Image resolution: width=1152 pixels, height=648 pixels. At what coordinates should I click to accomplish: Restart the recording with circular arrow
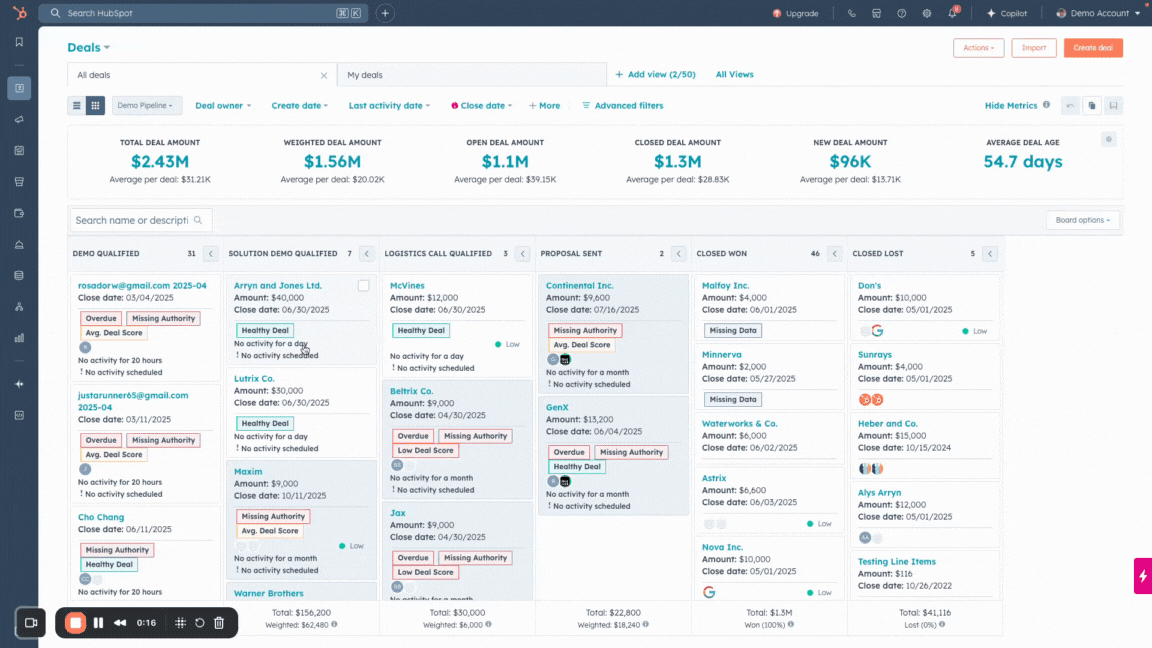click(x=200, y=623)
